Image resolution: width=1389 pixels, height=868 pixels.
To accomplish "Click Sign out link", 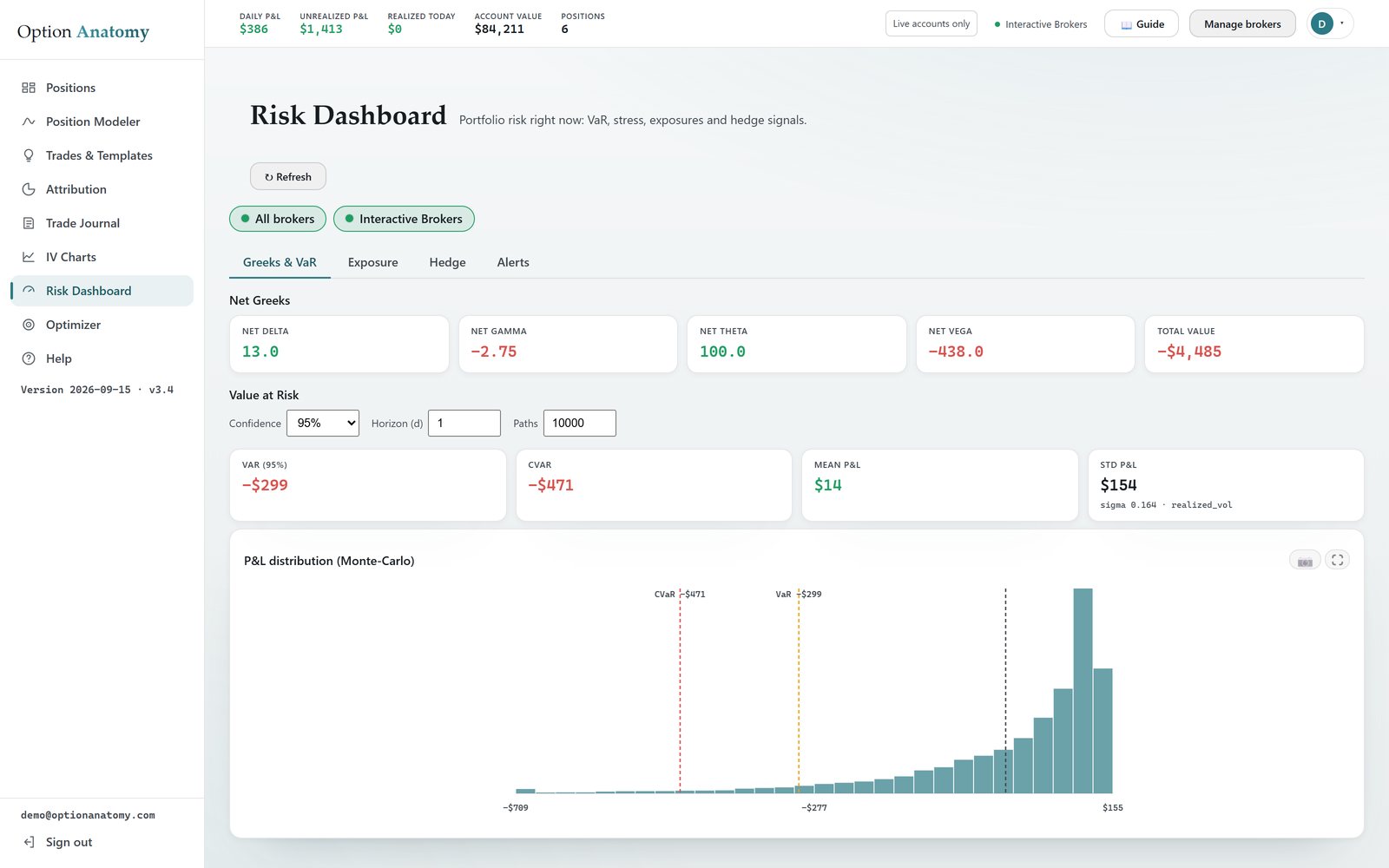I will [69, 842].
